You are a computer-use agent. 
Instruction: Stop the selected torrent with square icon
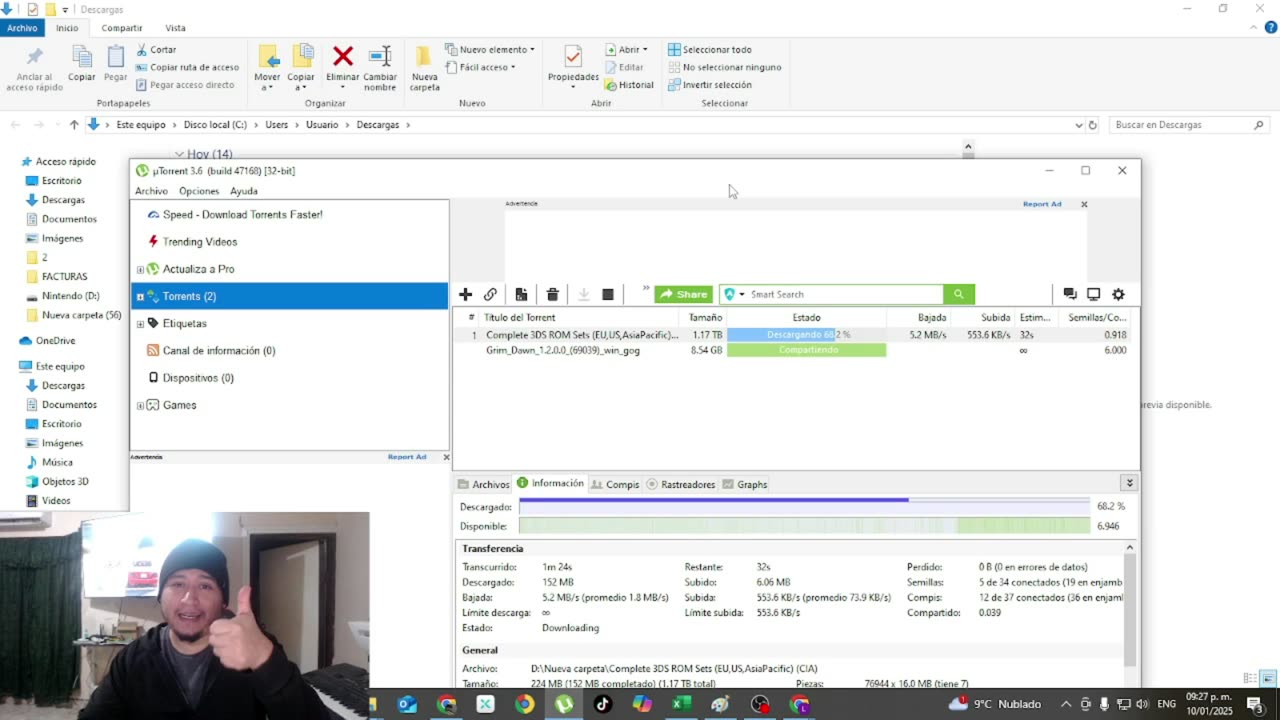pos(607,294)
